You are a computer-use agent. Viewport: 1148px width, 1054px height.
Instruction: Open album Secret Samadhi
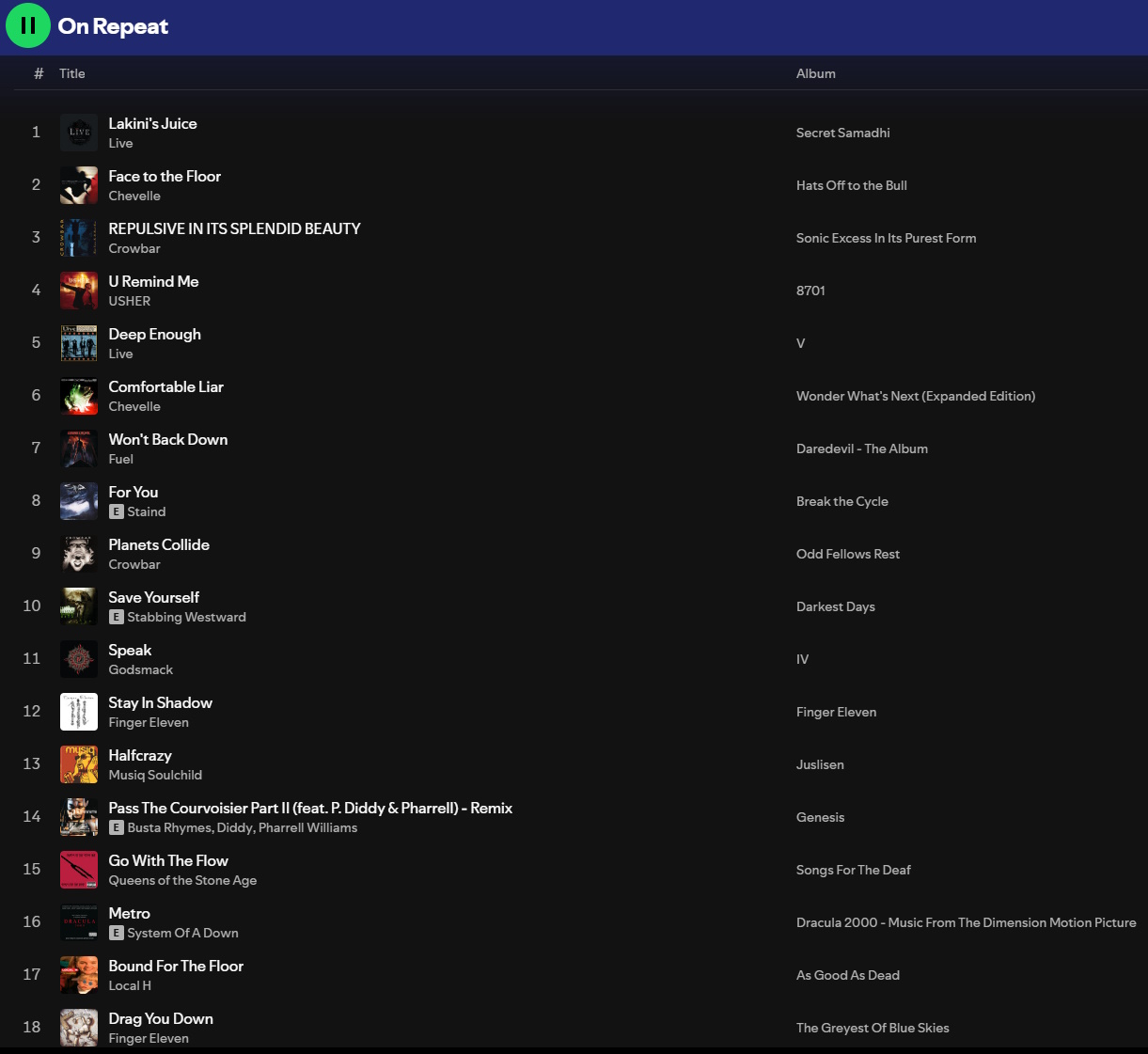pyautogui.click(x=843, y=133)
